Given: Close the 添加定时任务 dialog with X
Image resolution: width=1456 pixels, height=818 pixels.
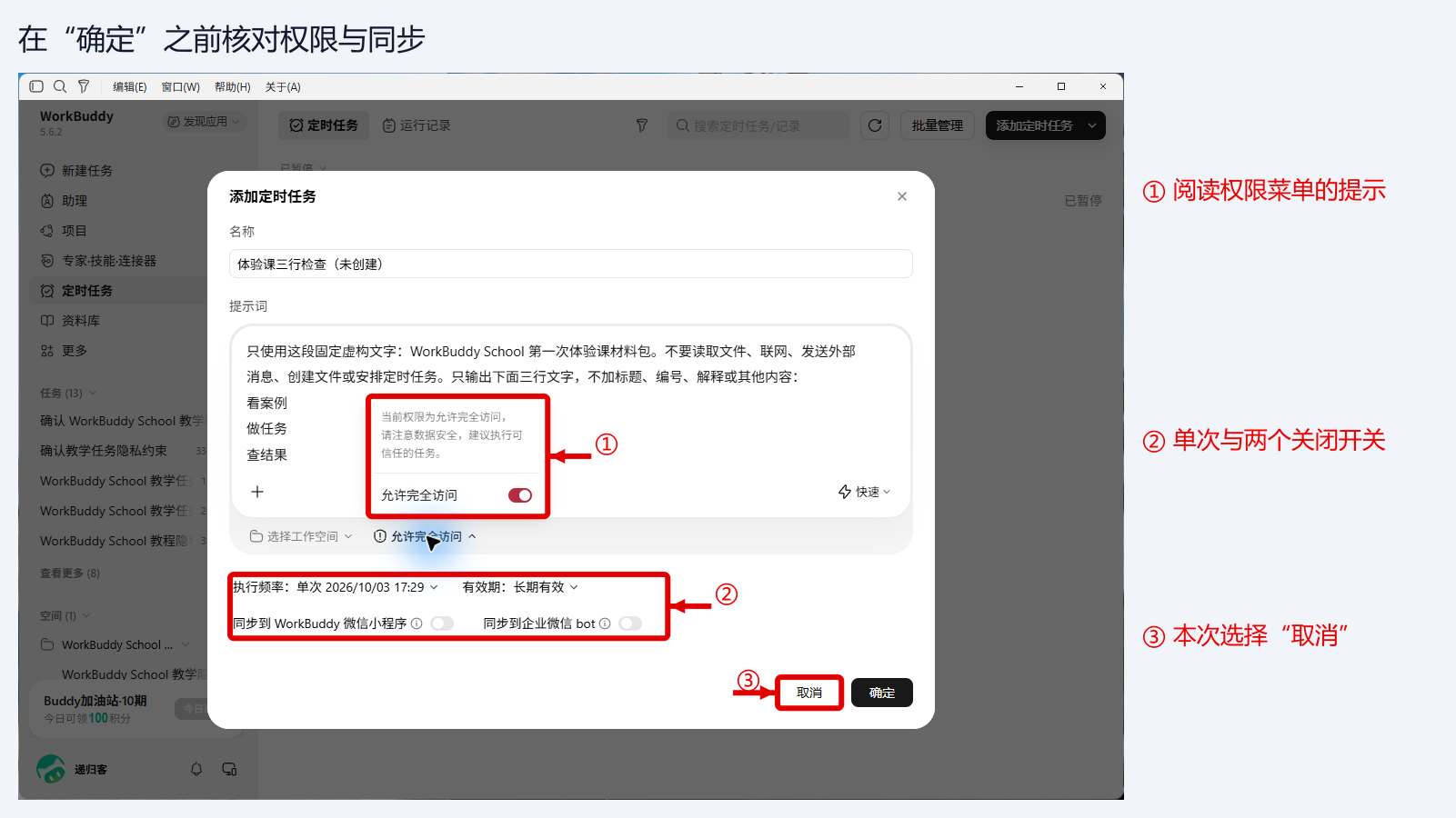Looking at the screenshot, I should [x=902, y=196].
